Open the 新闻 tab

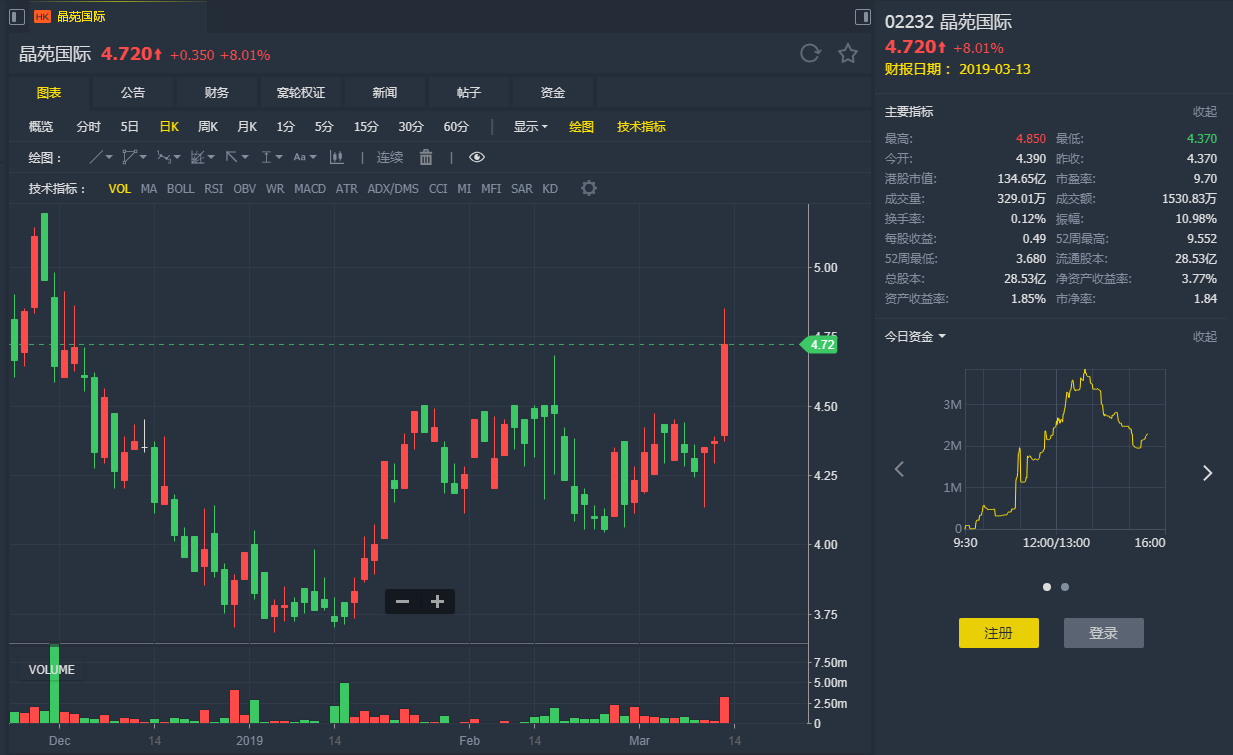coord(385,93)
